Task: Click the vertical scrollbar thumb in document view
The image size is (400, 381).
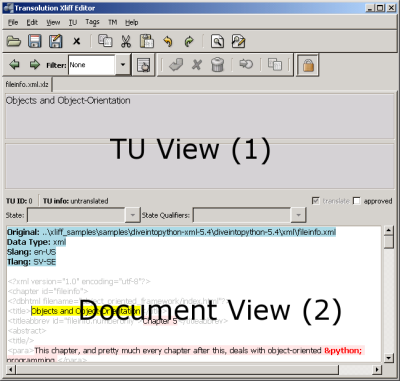Action: pyautogui.click(x=389, y=241)
